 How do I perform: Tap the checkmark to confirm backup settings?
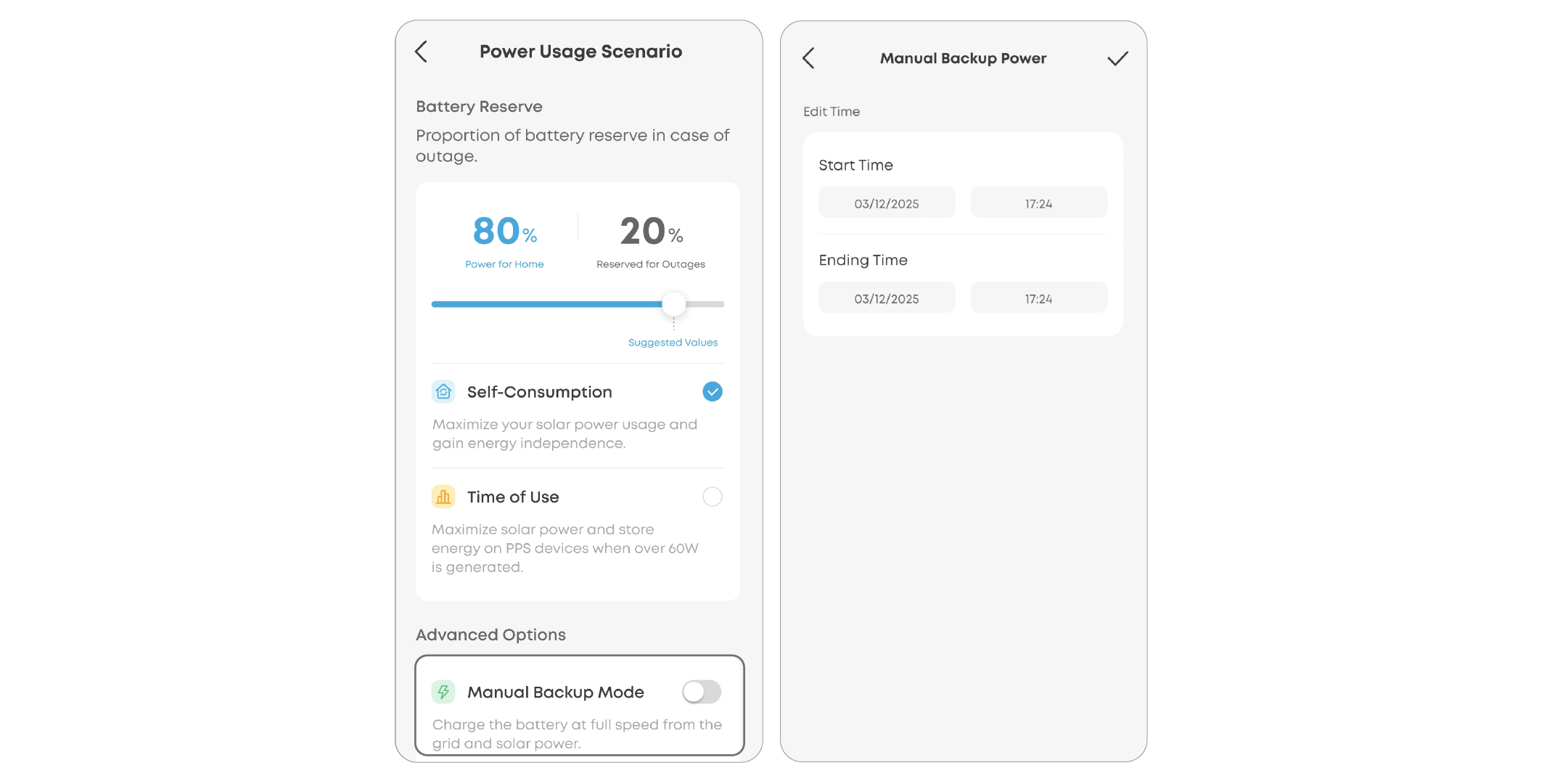coord(1117,58)
